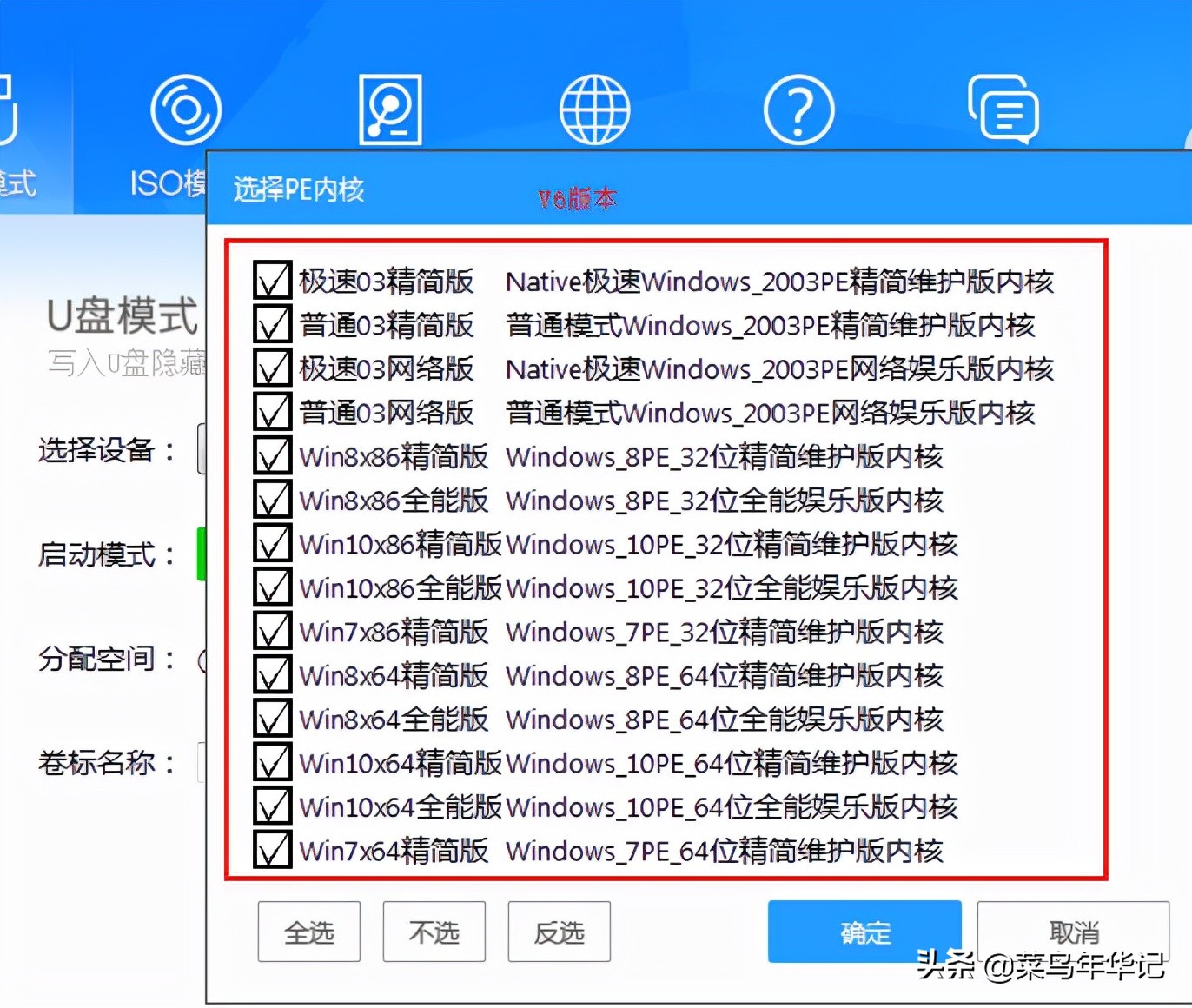Click 全选 to select all kernels
This screenshot has width=1192, height=1008.
tap(308, 932)
